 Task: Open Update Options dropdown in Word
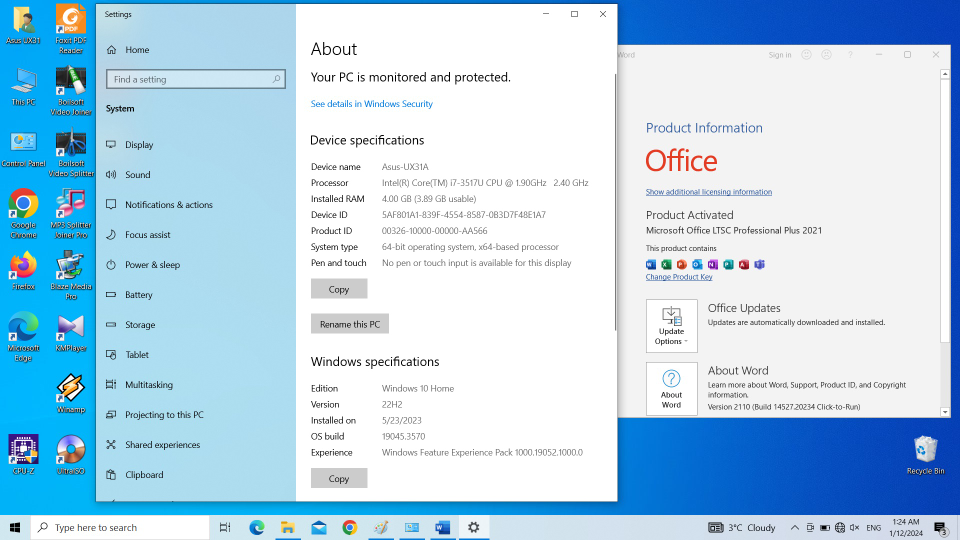(672, 326)
